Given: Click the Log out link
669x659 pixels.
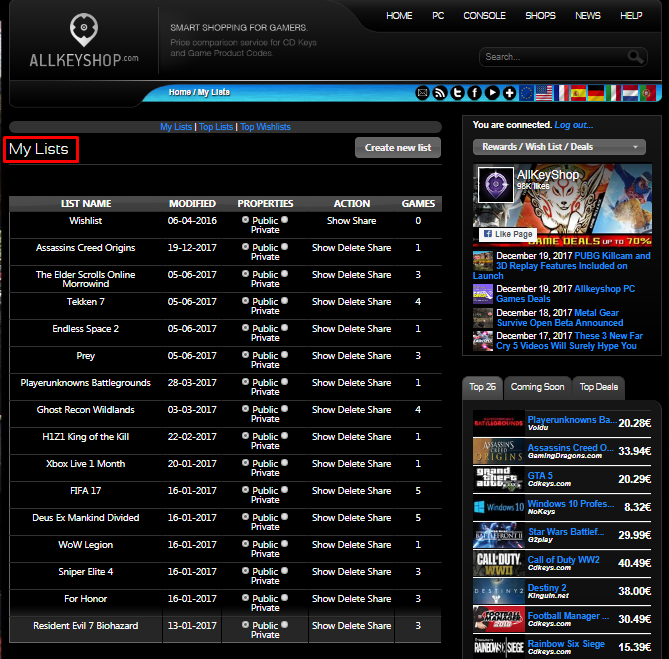Looking at the screenshot, I should (x=574, y=125).
